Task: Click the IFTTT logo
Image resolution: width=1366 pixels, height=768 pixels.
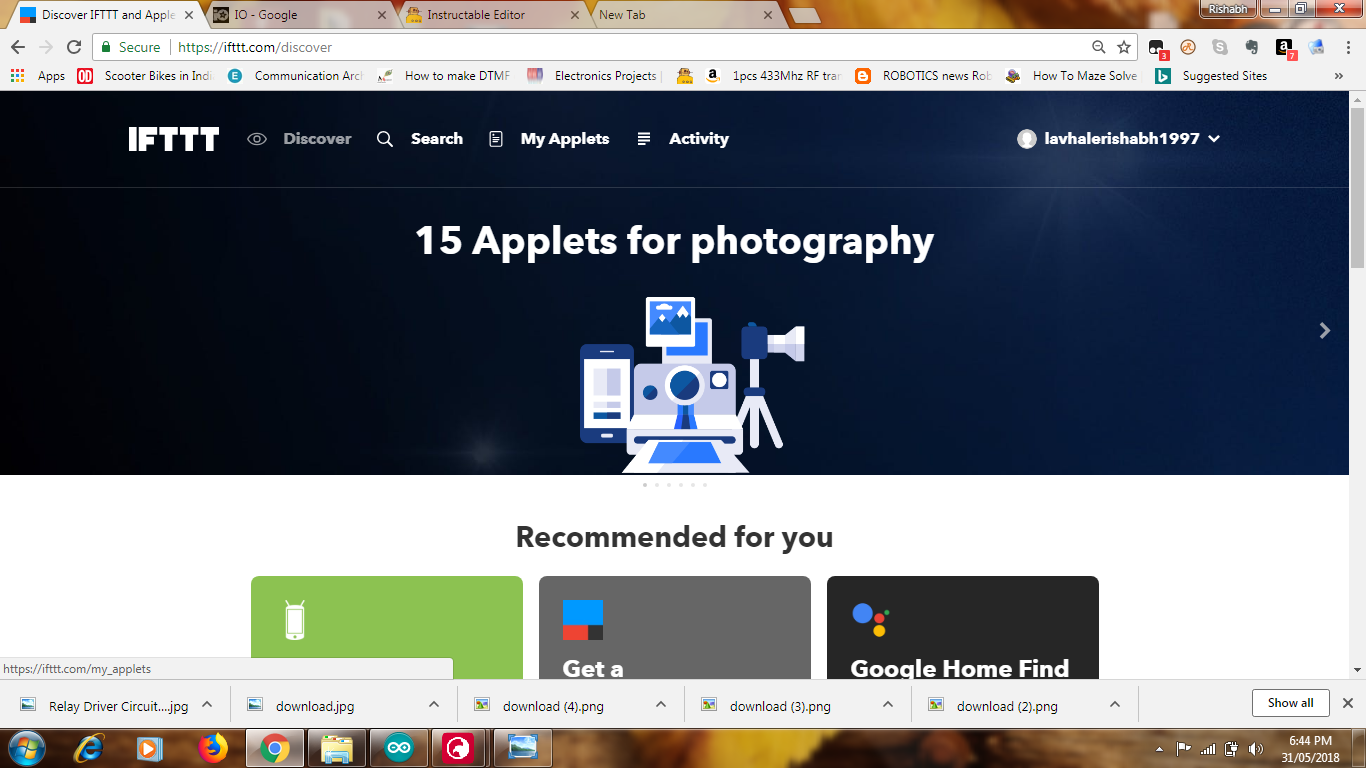Action: coord(173,139)
